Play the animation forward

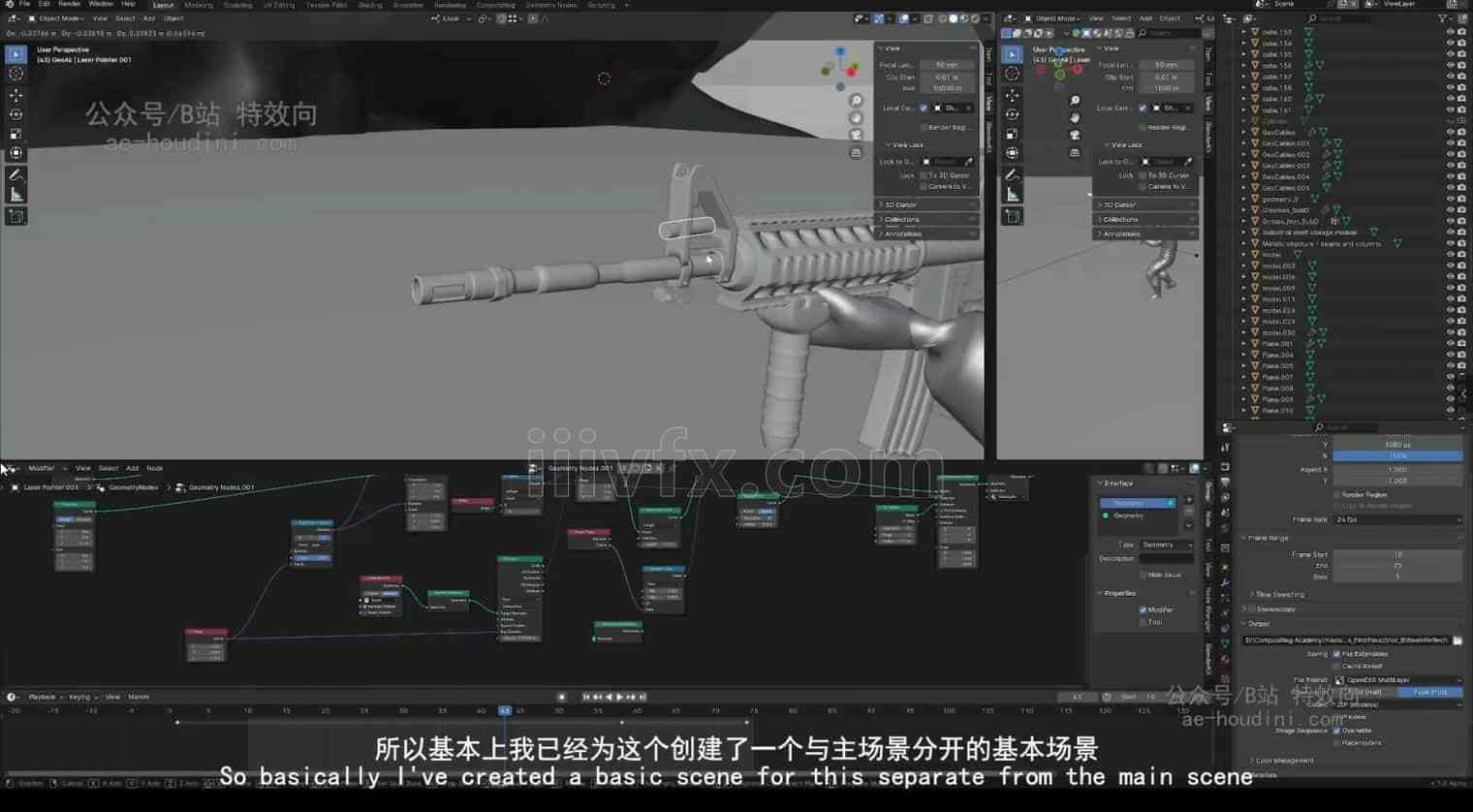618,698
